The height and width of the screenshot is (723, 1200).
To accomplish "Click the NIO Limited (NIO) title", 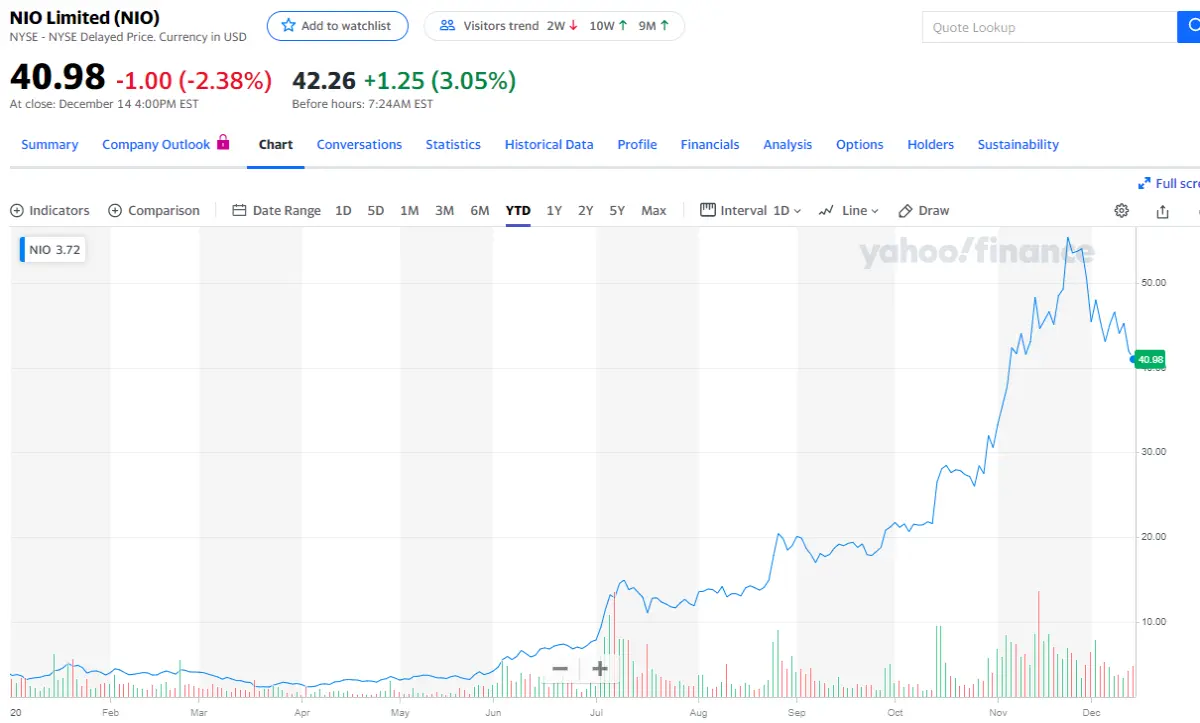I will 85,18.
